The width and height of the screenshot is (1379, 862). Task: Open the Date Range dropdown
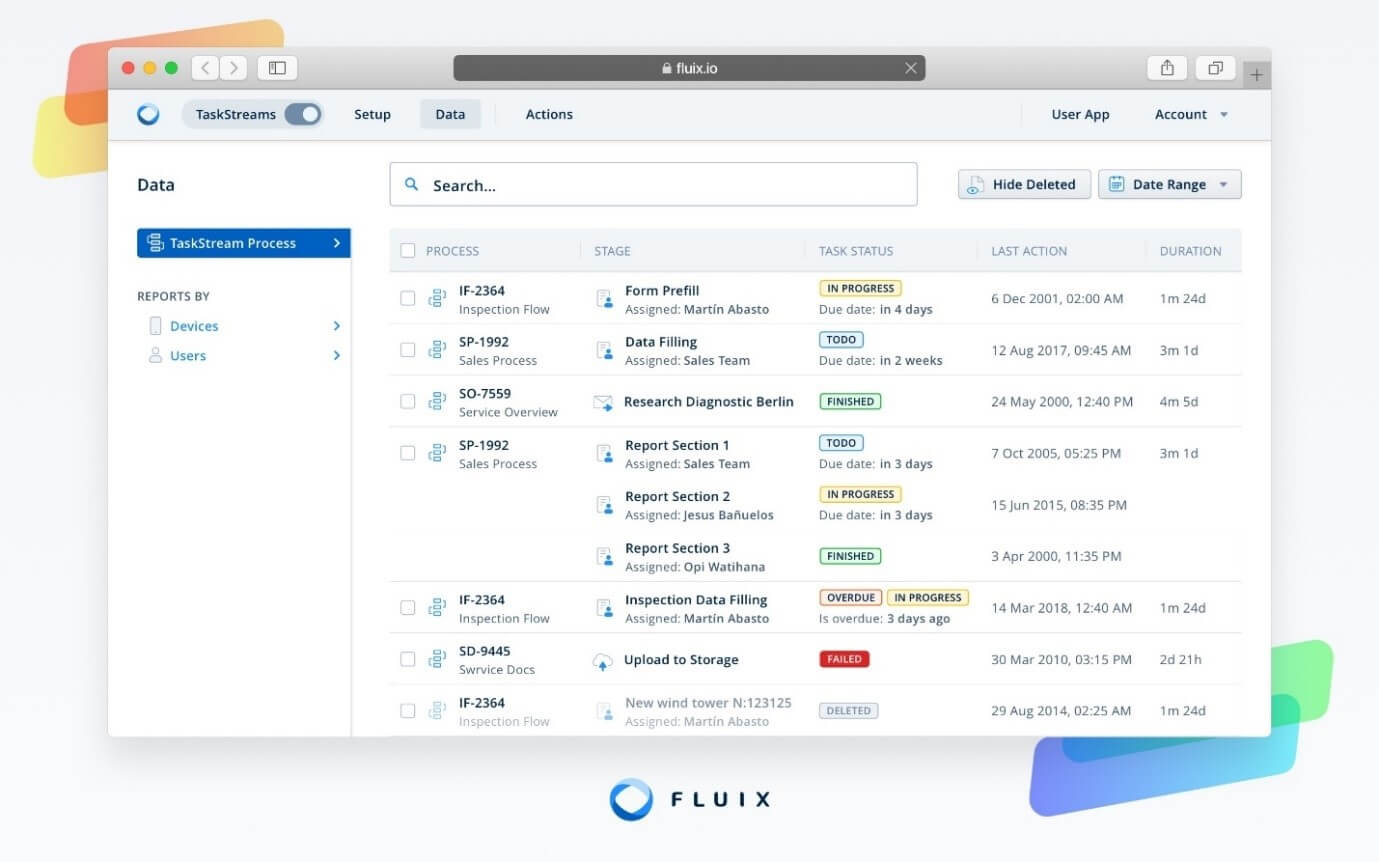[x=1169, y=185]
